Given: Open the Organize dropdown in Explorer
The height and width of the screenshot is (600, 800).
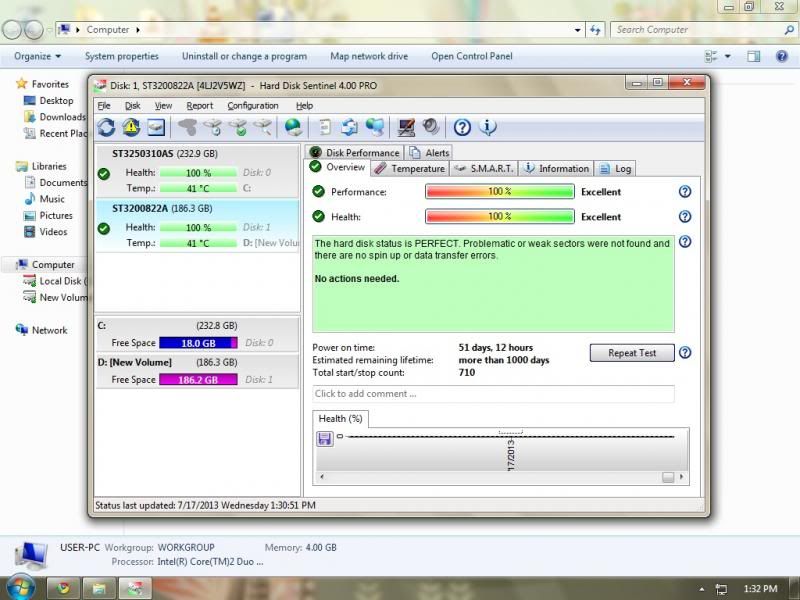Looking at the screenshot, I should (x=38, y=56).
